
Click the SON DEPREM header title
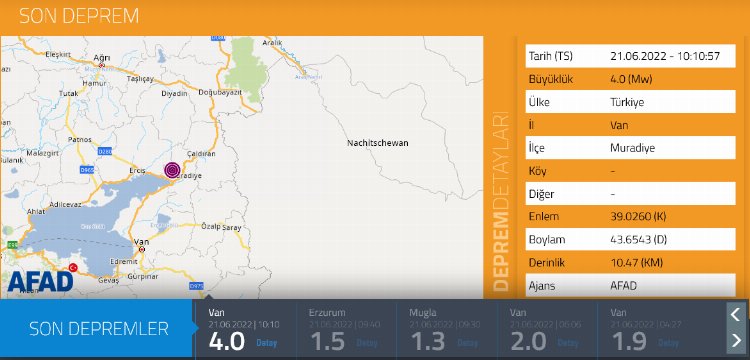point(79,16)
